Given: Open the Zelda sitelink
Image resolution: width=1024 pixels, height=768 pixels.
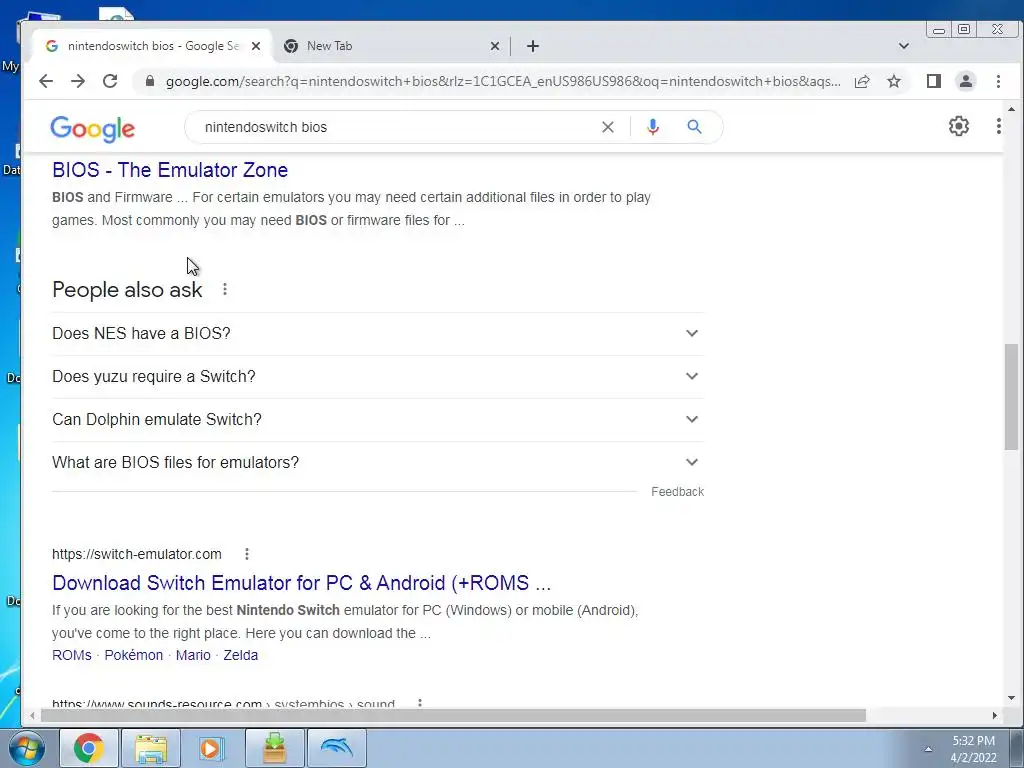Looking at the screenshot, I should [x=240, y=655].
